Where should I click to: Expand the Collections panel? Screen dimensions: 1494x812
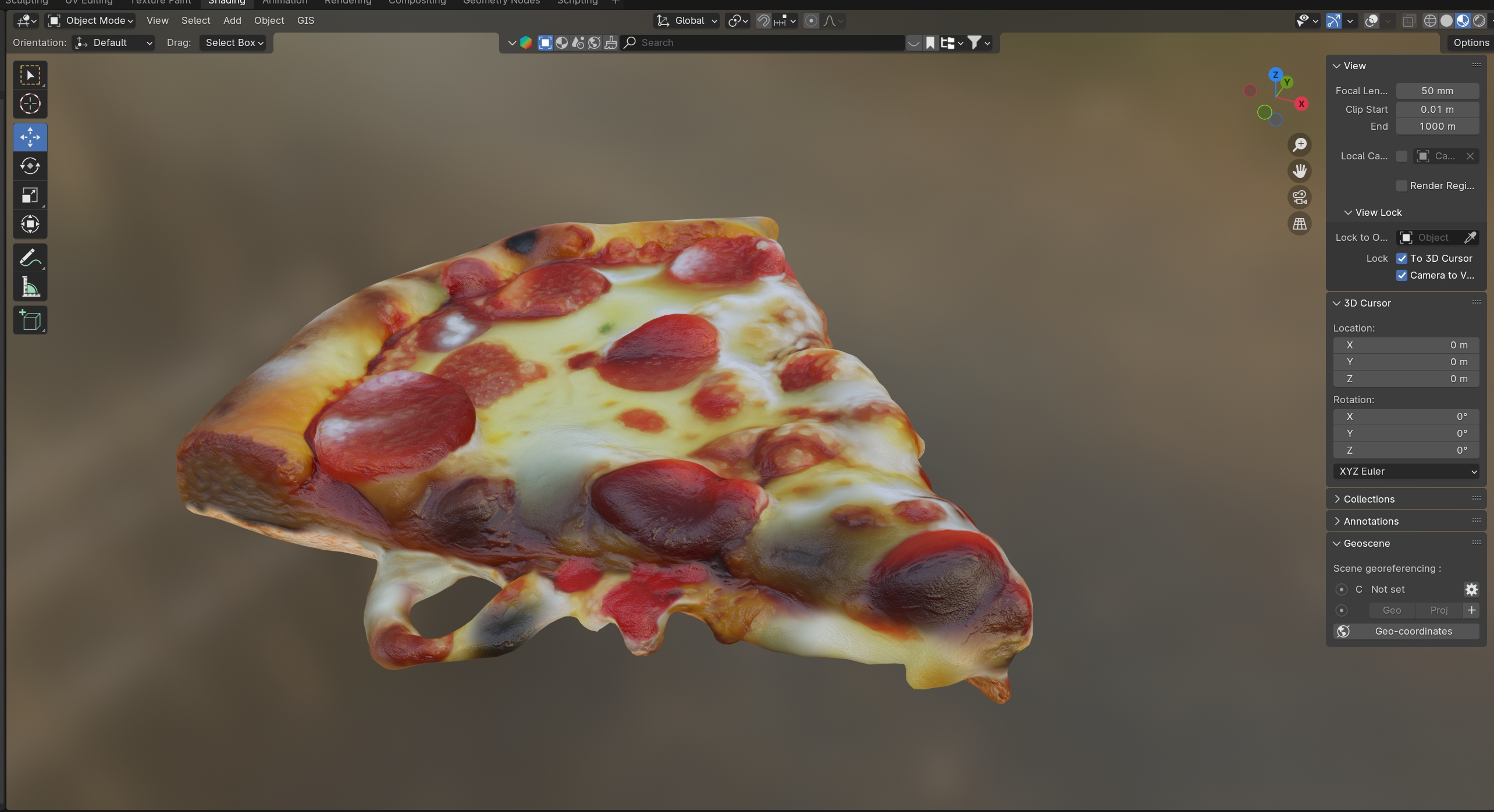click(x=1368, y=499)
